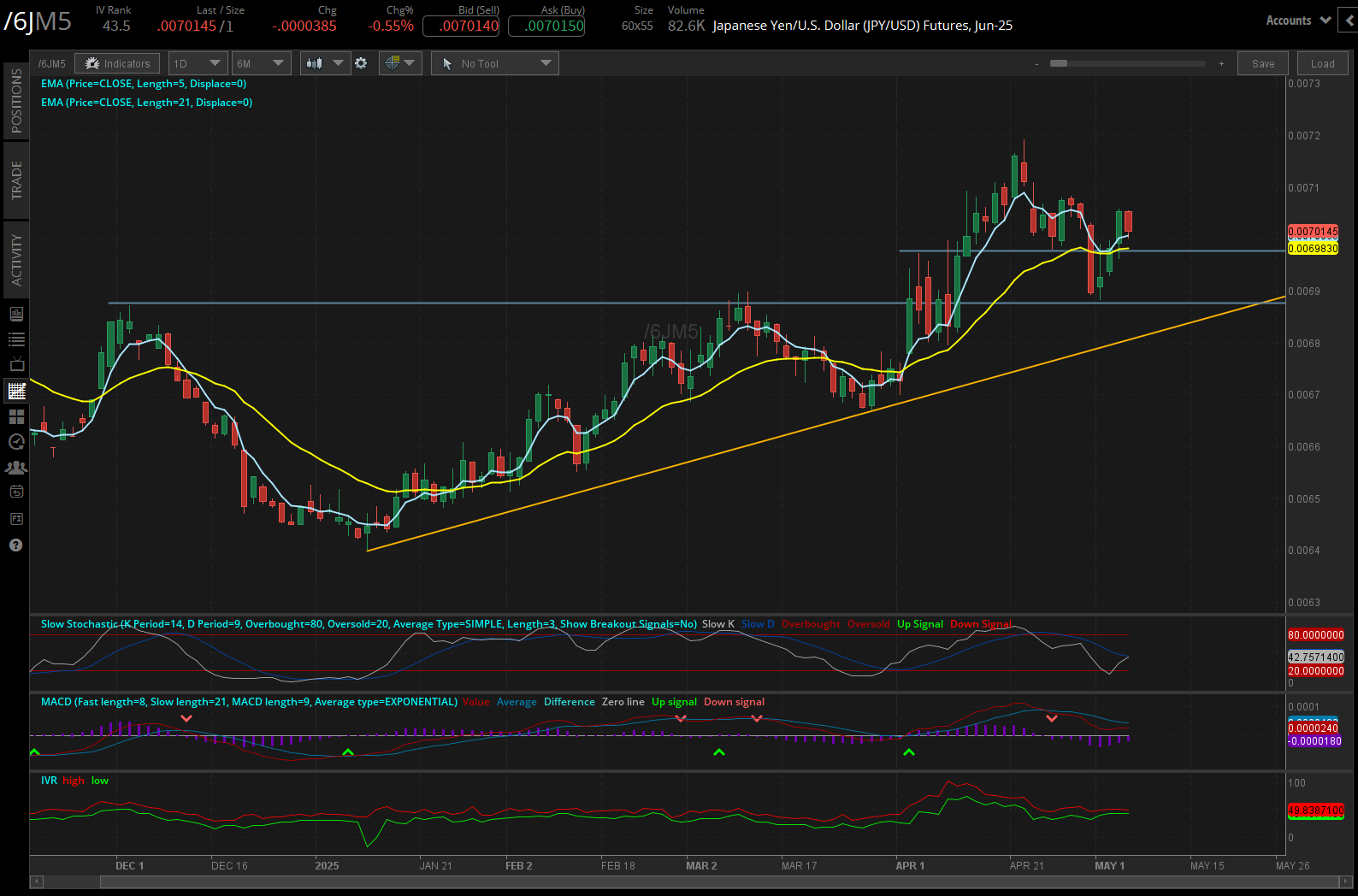The height and width of the screenshot is (896, 1358).
Task: Select the EMA Length=21 study label
Action: [146, 103]
